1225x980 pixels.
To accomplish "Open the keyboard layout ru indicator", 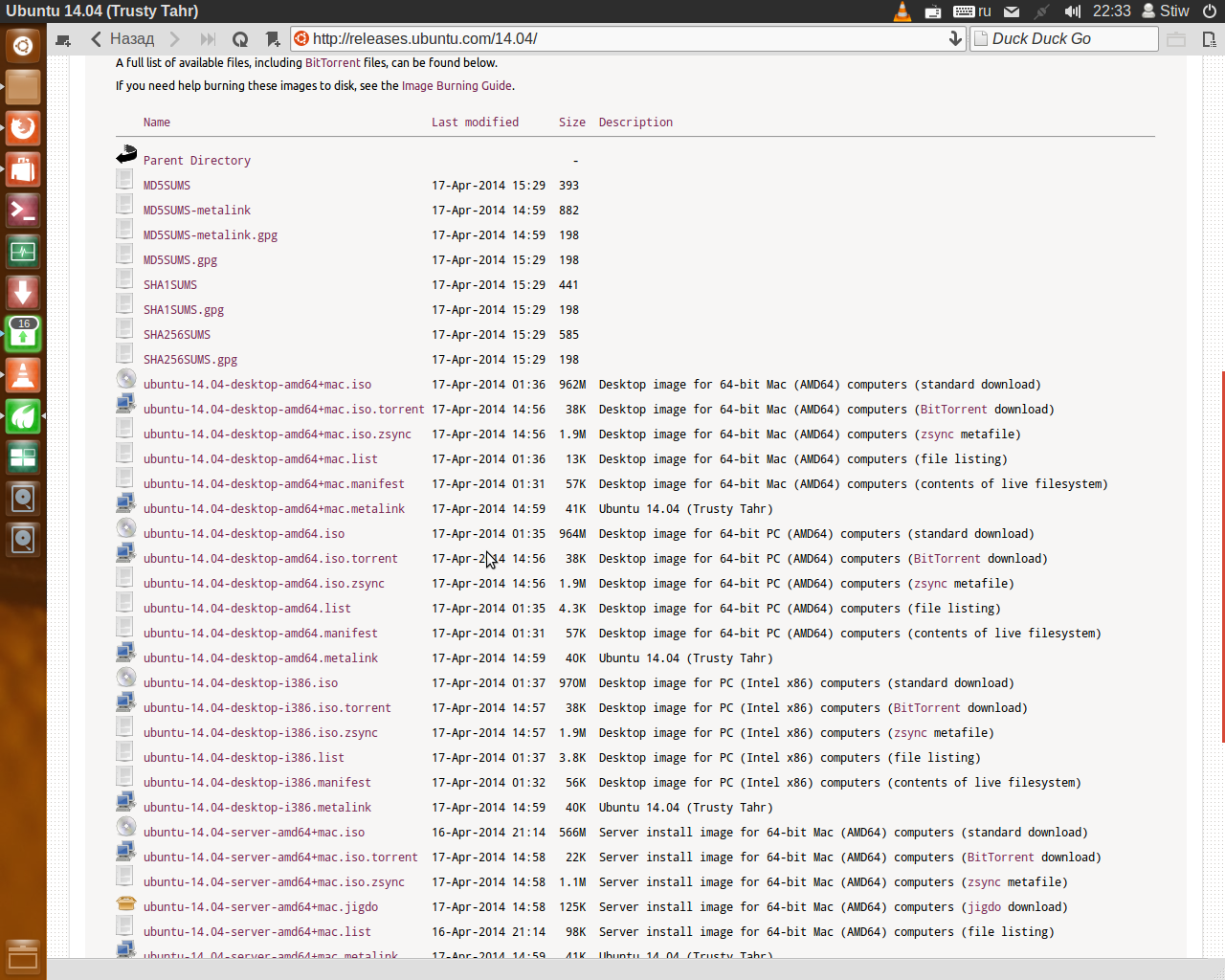I will tap(972, 11).
